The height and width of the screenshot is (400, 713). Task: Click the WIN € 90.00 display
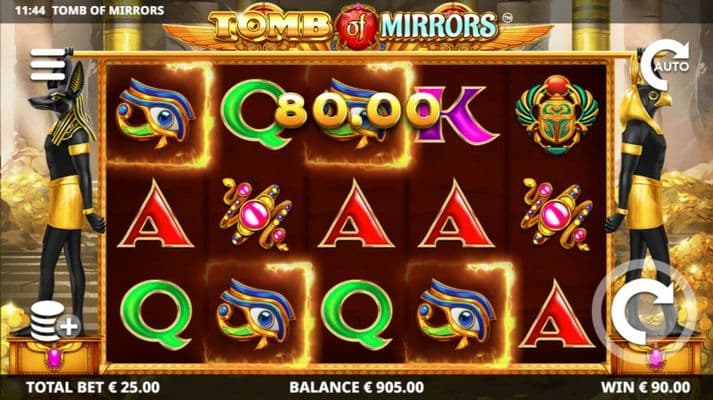pos(645,387)
